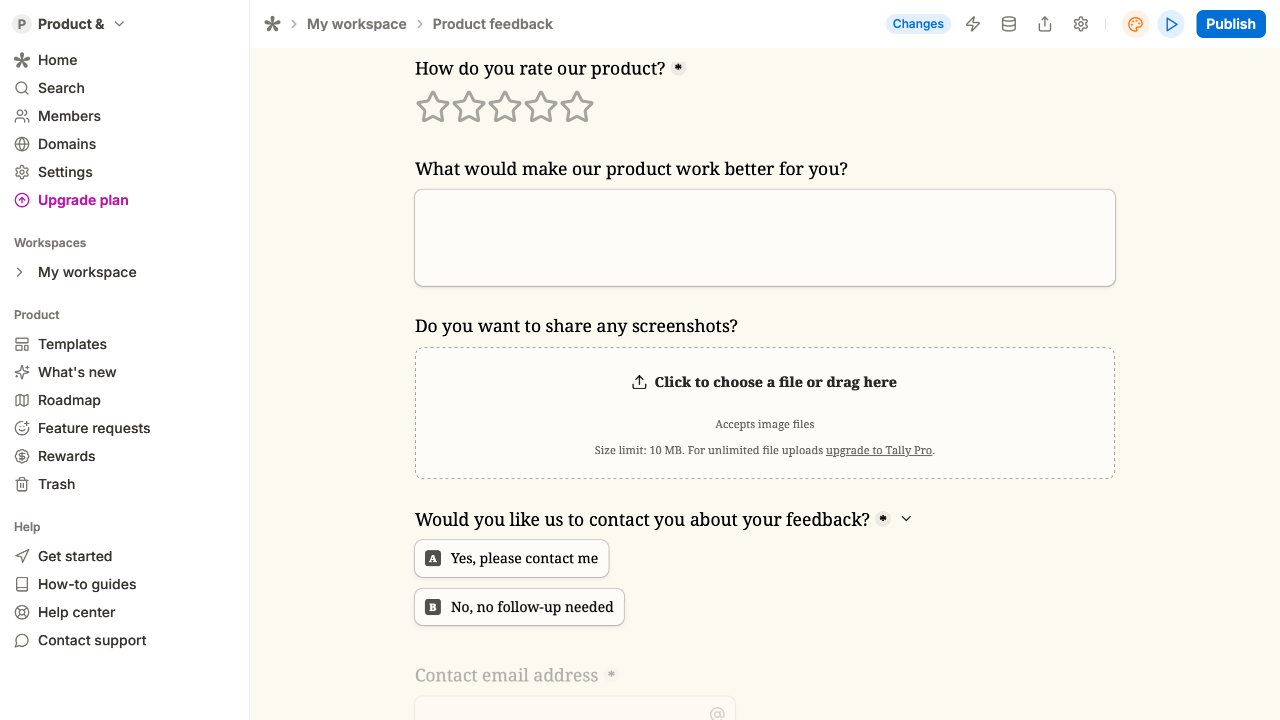The height and width of the screenshot is (720, 1280).
Task: Open Members from the sidebar menu
Action: (x=69, y=116)
